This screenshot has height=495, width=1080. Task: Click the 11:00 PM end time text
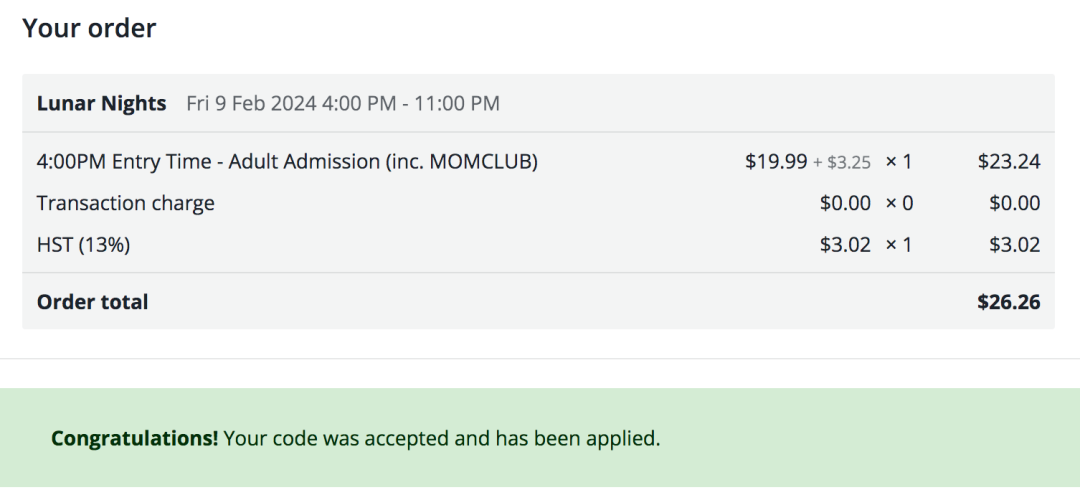click(457, 103)
